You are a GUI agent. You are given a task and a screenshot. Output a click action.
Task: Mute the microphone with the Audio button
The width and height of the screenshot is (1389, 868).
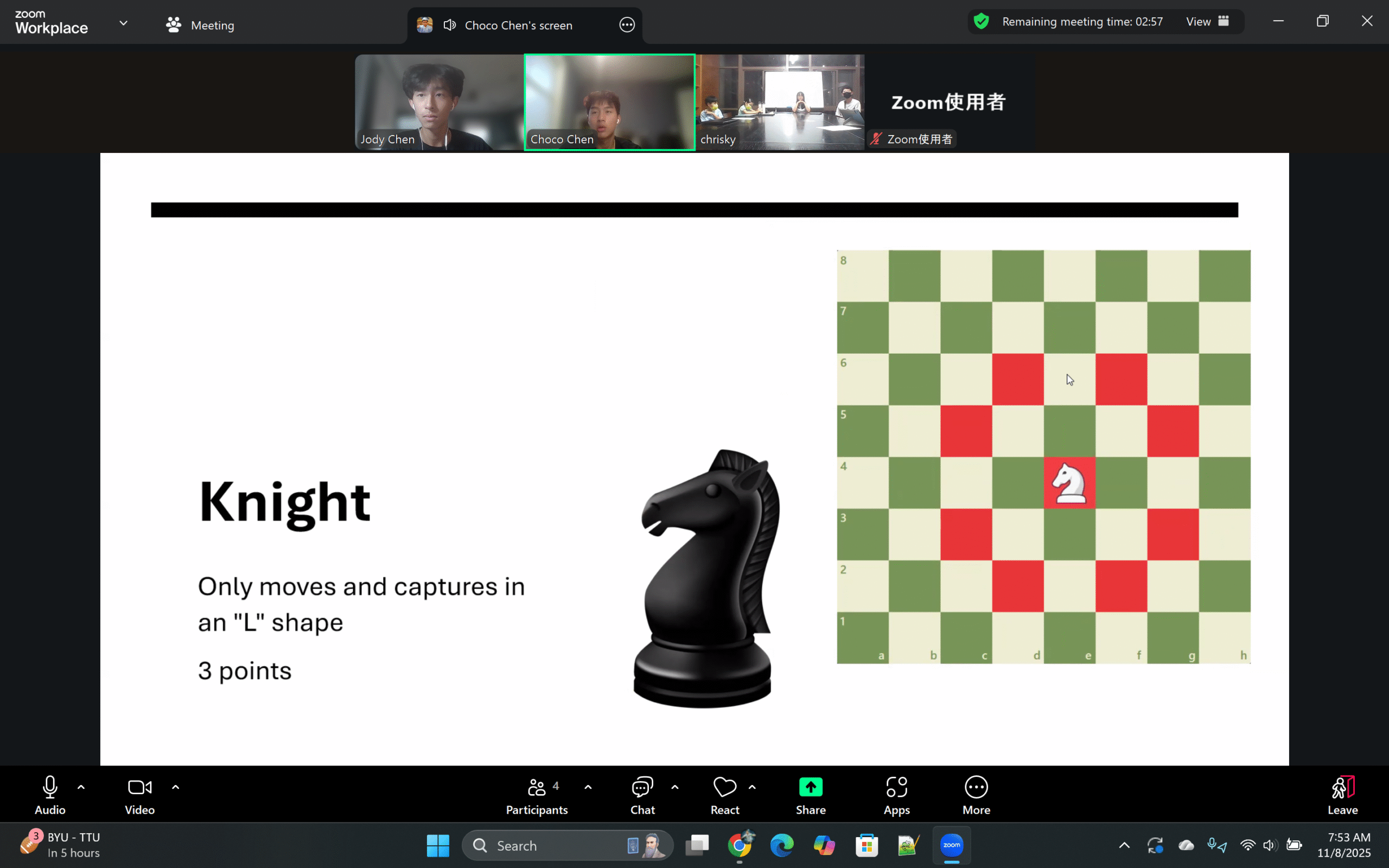pyautogui.click(x=50, y=795)
